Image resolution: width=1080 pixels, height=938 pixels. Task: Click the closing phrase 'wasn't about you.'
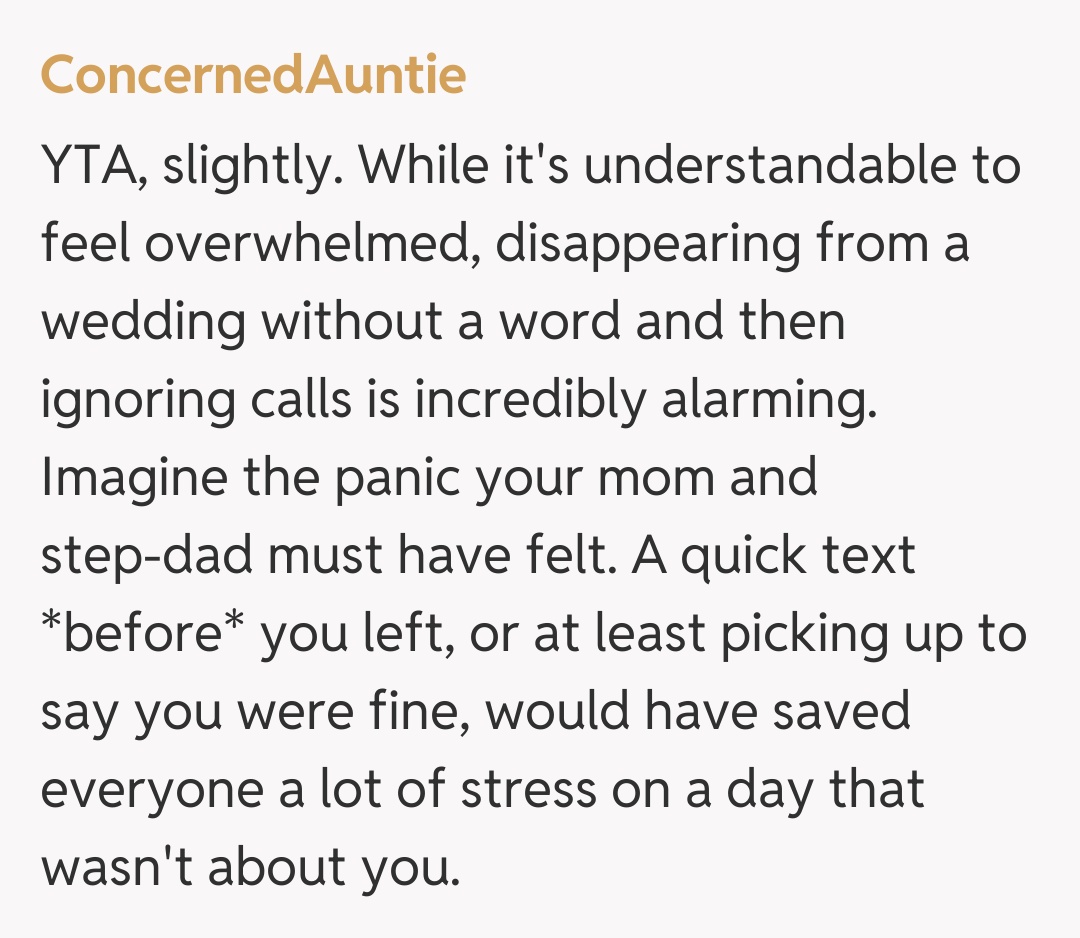pyautogui.click(x=250, y=868)
